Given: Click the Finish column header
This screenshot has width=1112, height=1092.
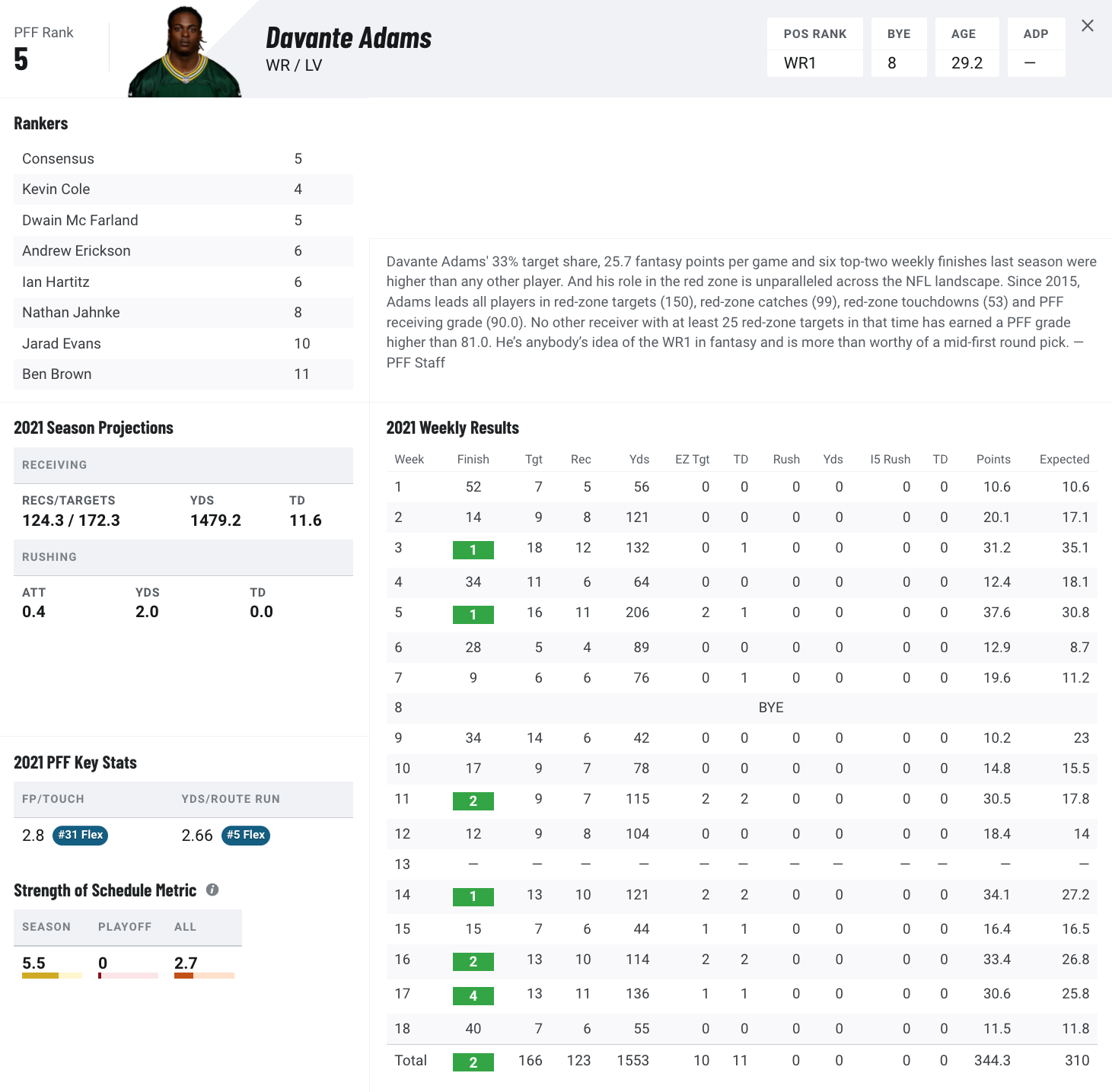Looking at the screenshot, I should tap(473, 459).
